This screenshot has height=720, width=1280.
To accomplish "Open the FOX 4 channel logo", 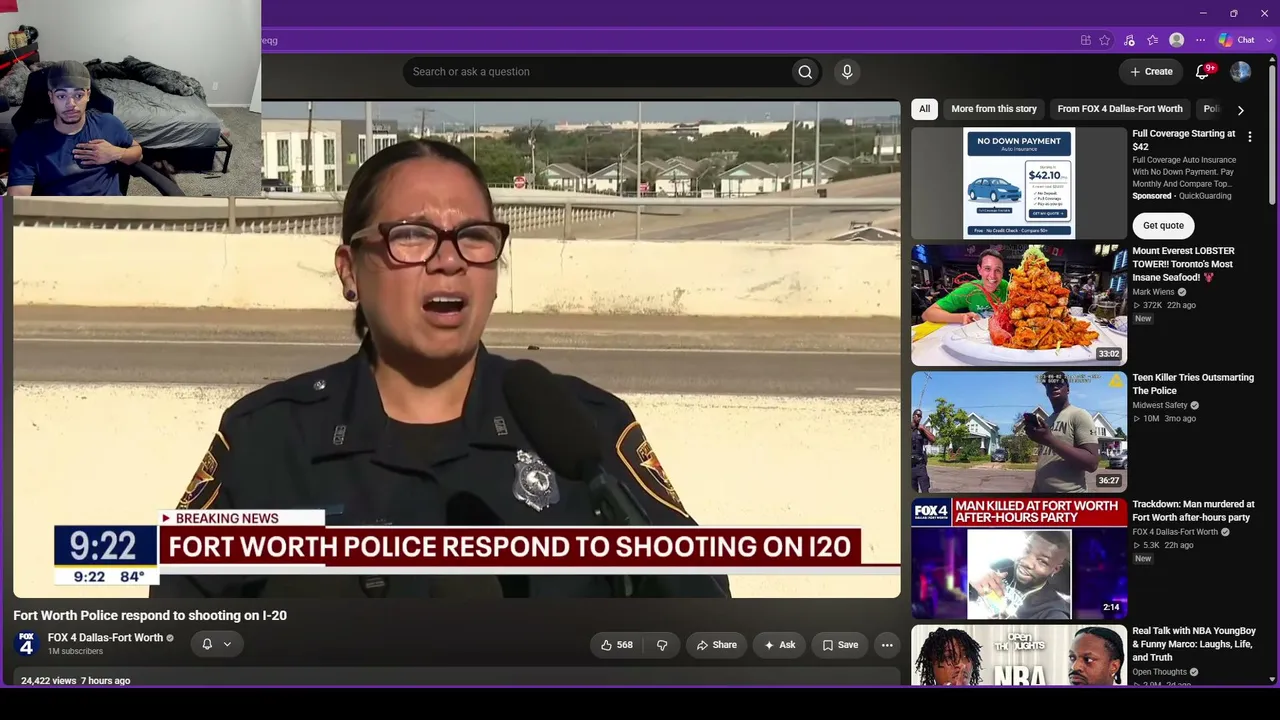I will 26,644.
